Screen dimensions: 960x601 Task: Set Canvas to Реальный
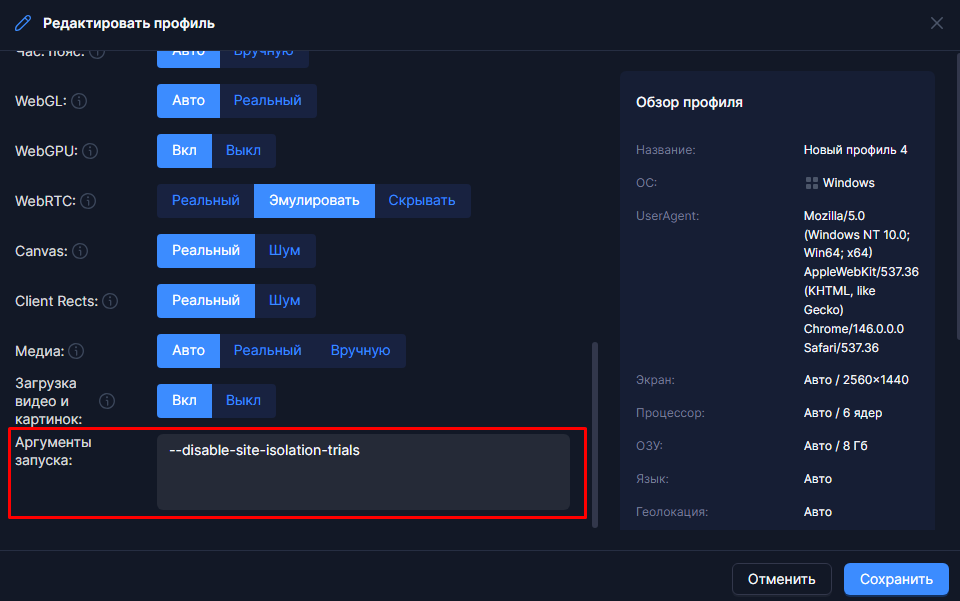(206, 251)
